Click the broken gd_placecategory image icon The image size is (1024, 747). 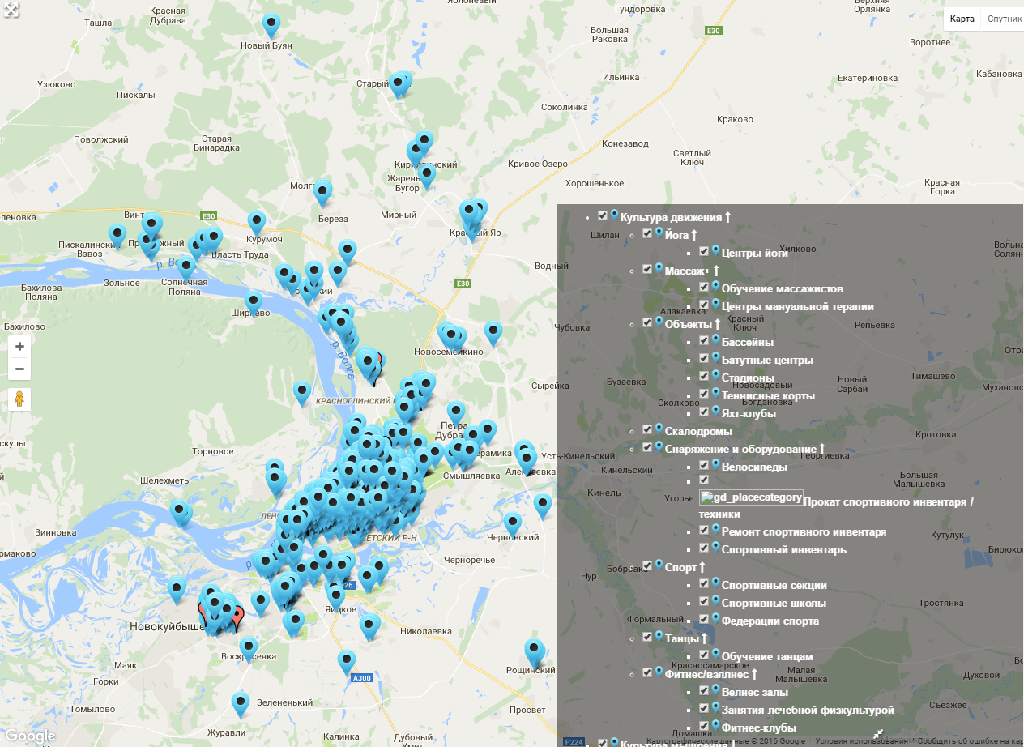click(x=751, y=498)
